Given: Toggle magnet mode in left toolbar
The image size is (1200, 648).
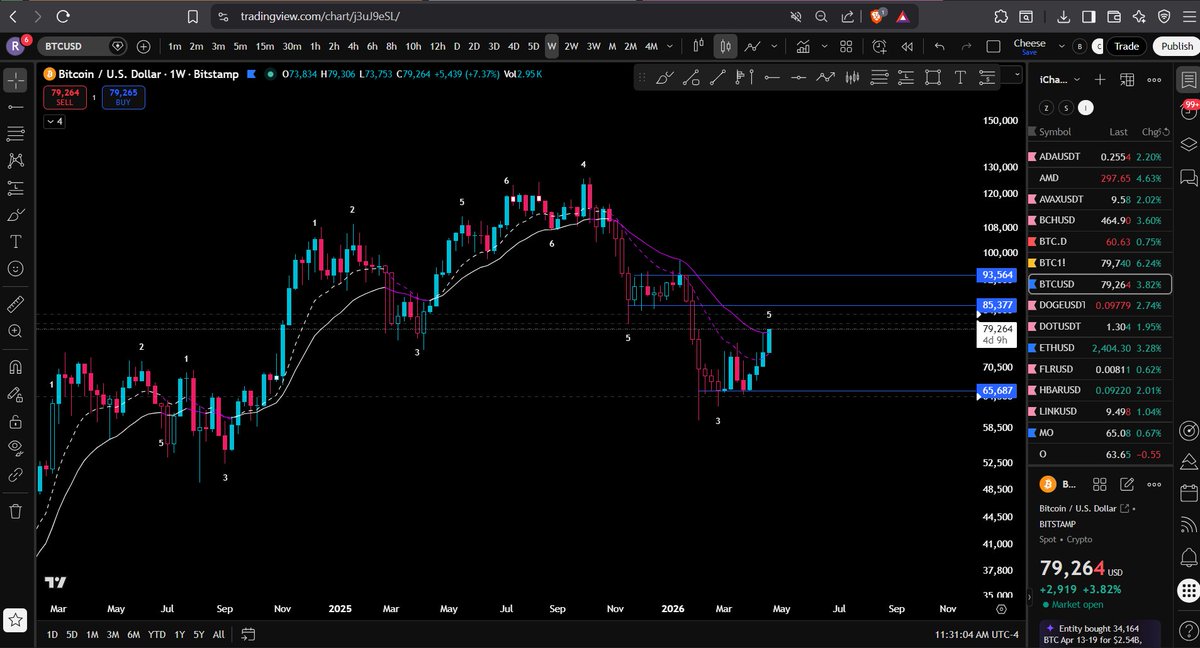Looking at the screenshot, I should [16, 367].
